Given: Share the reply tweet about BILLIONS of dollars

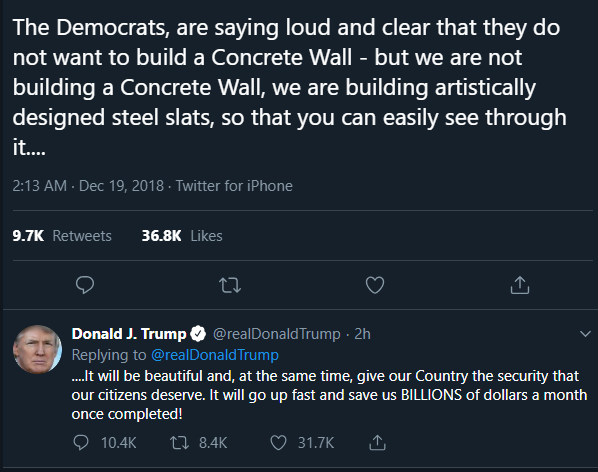Looking at the screenshot, I should pos(377,443).
